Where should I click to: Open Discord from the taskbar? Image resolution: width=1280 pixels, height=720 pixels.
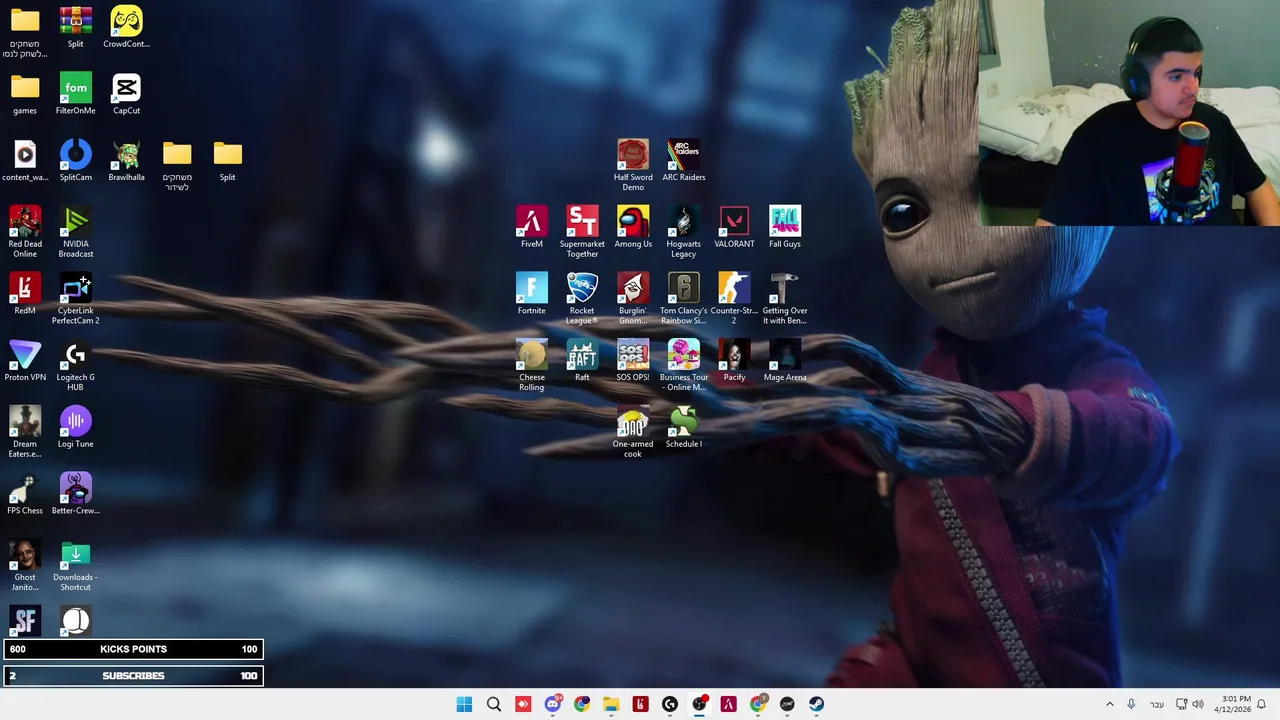click(552, 704)
